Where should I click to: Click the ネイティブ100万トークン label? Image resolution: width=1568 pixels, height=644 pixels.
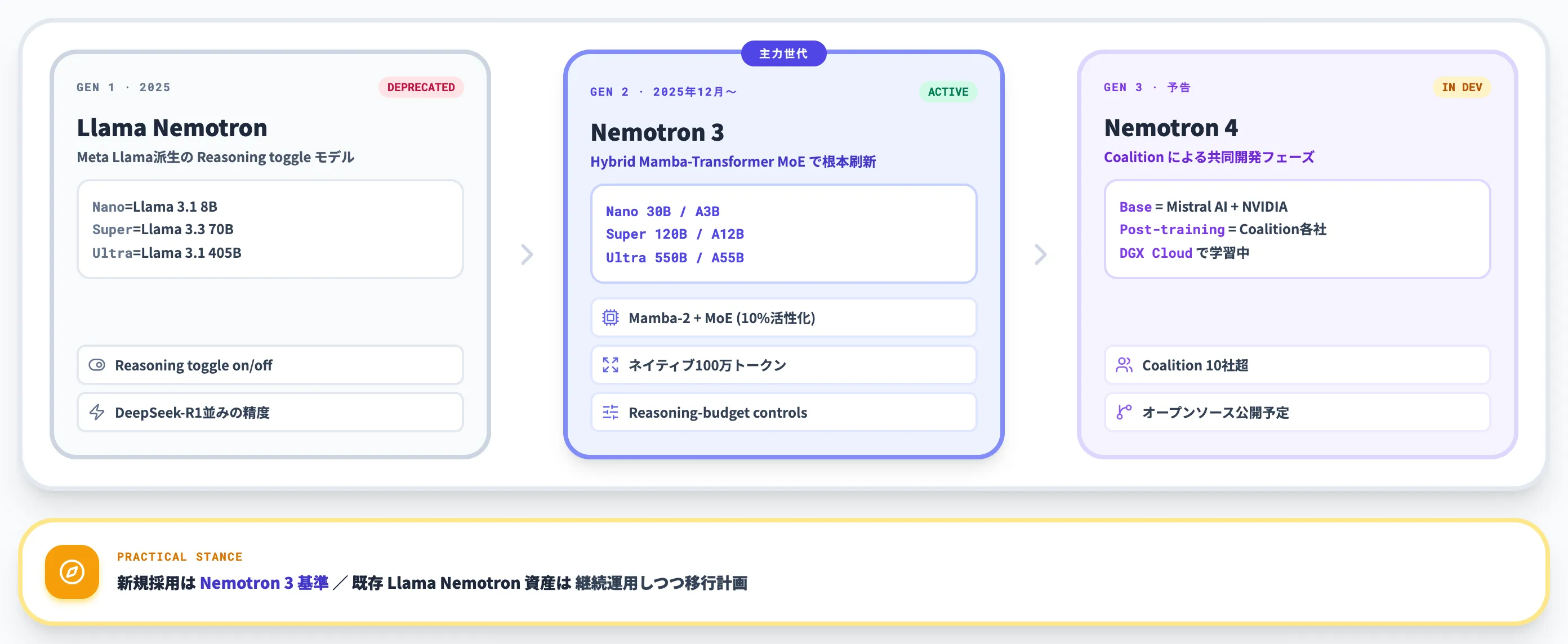point(707,365)
